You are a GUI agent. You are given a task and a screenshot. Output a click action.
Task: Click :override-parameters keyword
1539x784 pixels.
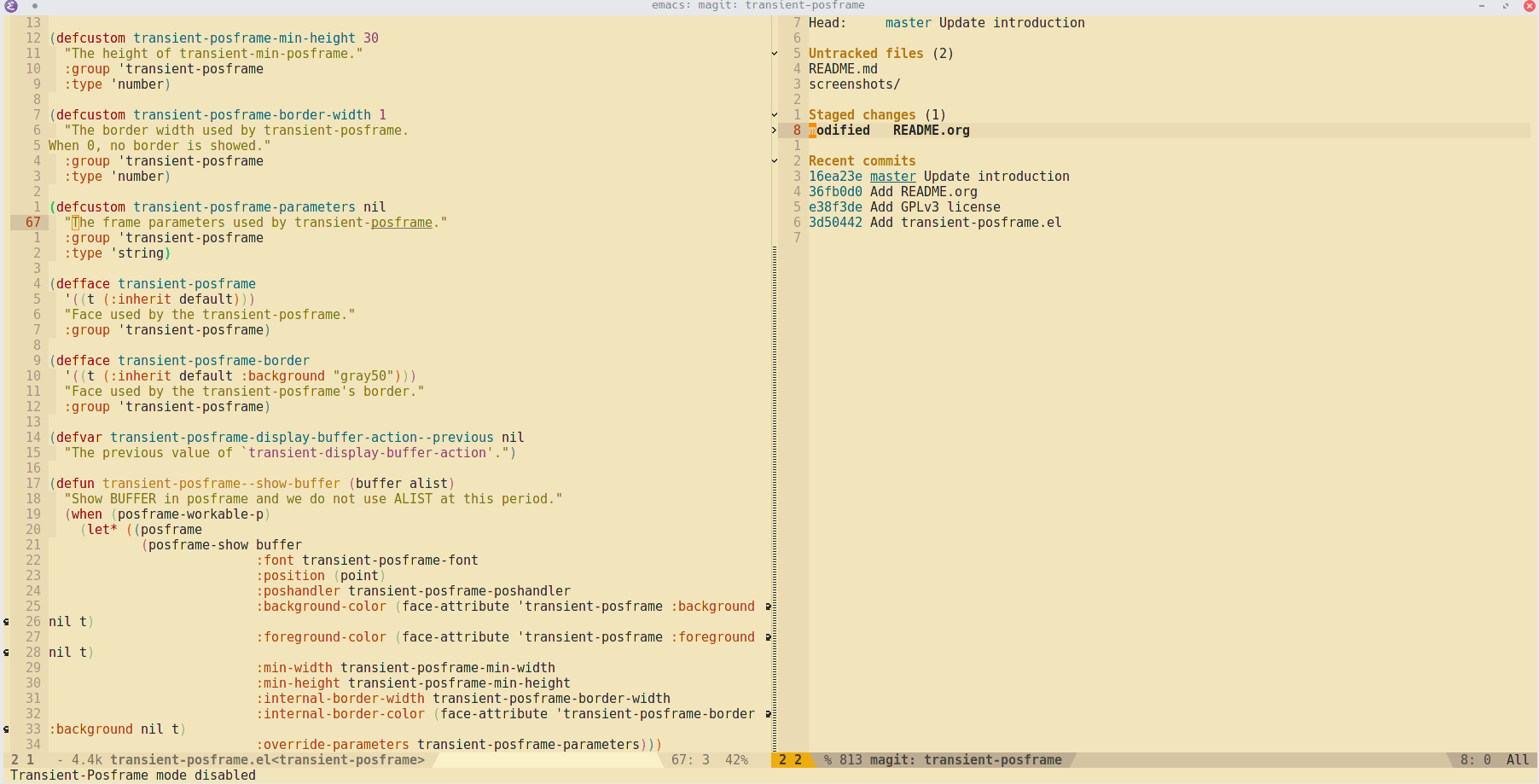coord(333,745)
